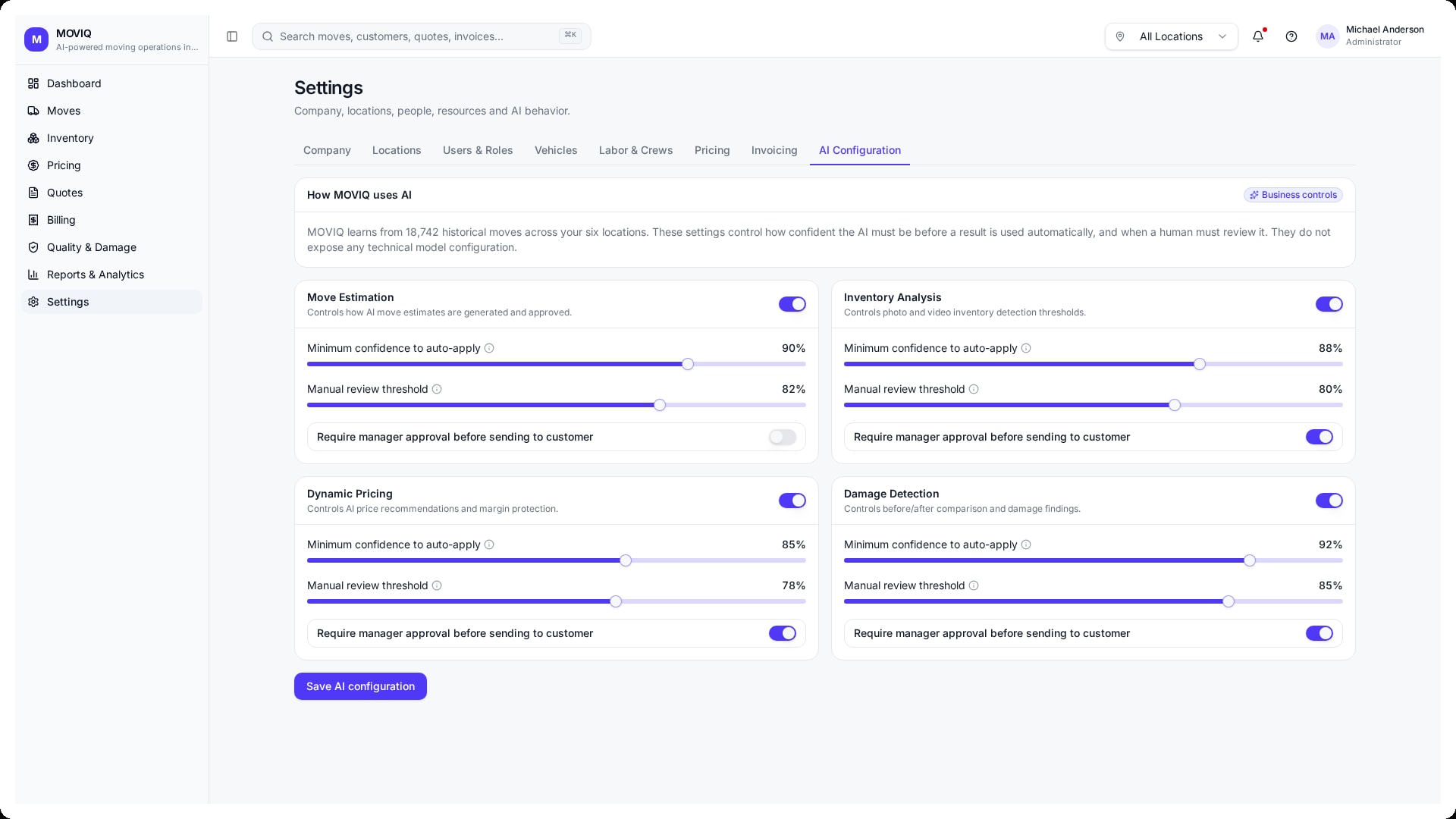Screen dimensions: 1456x819
Task: Select the Invoicing tab
Action: (774, 150)
